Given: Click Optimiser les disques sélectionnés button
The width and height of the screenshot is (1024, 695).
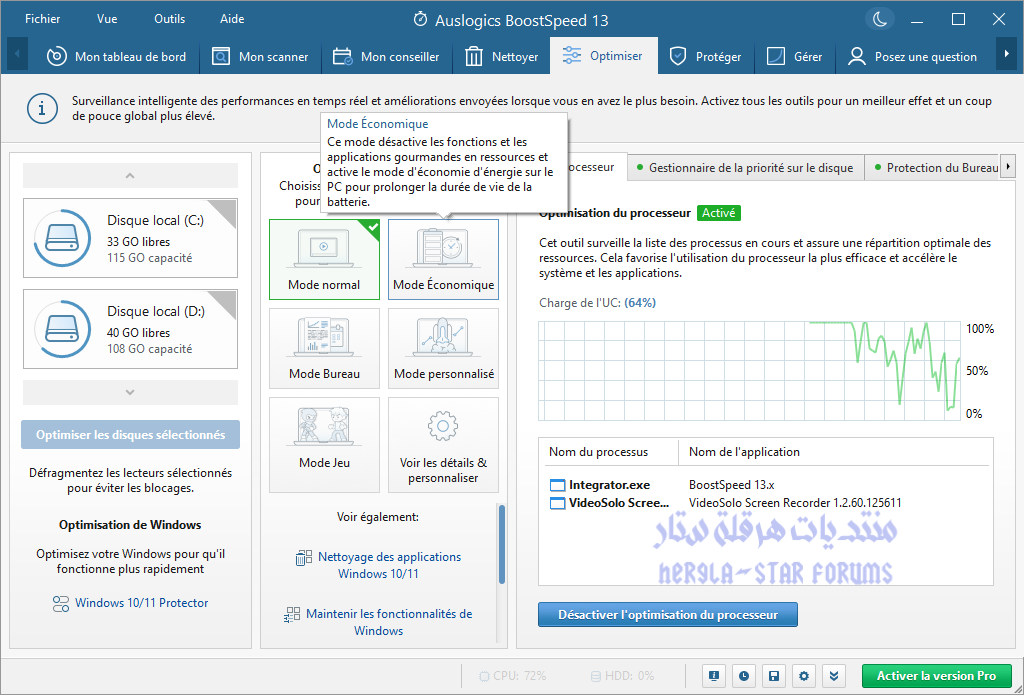Looking at the screenshot, I should click(130, 434).
